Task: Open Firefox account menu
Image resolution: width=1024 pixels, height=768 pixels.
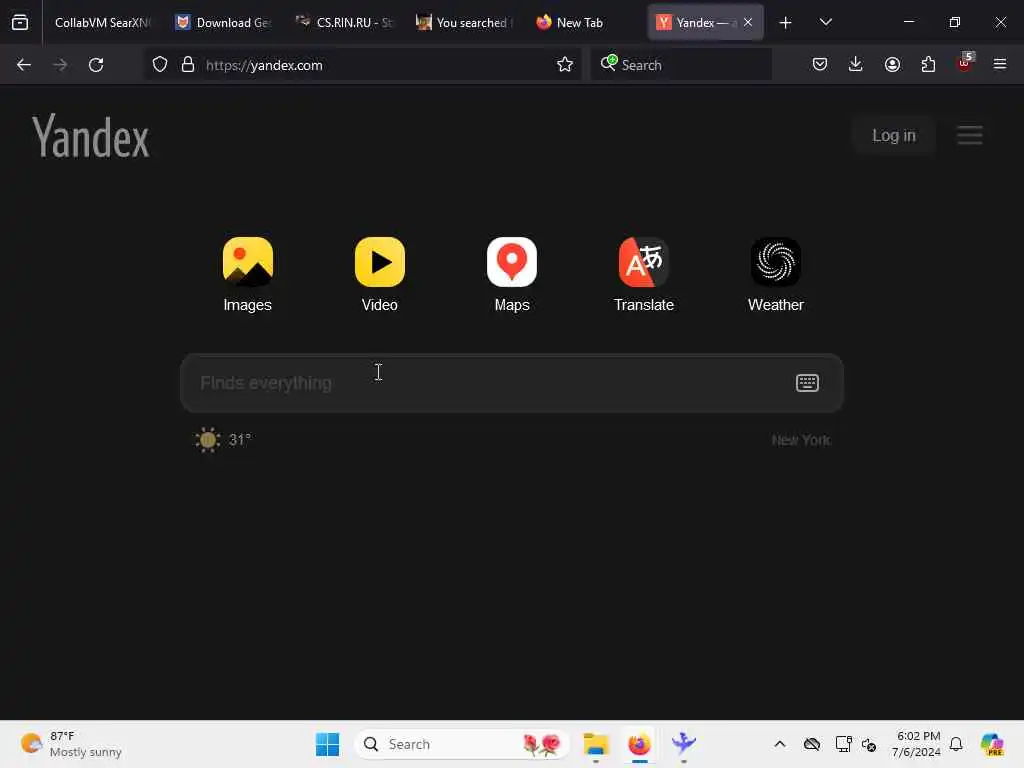Action: click(892, 65)
